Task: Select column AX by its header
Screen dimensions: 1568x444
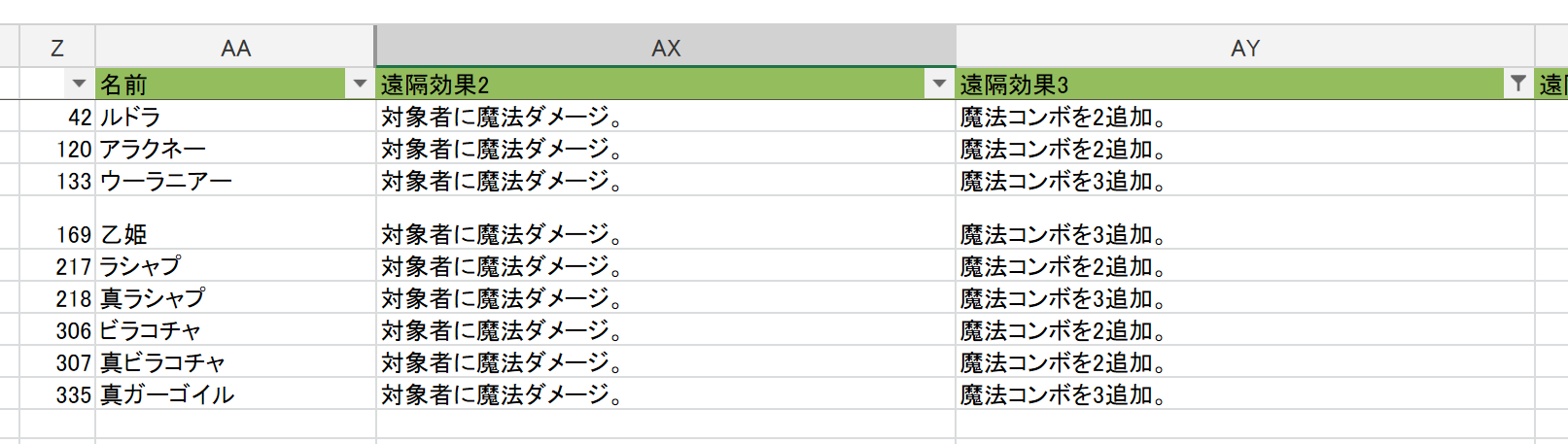Action: click(x=666, y=48)
